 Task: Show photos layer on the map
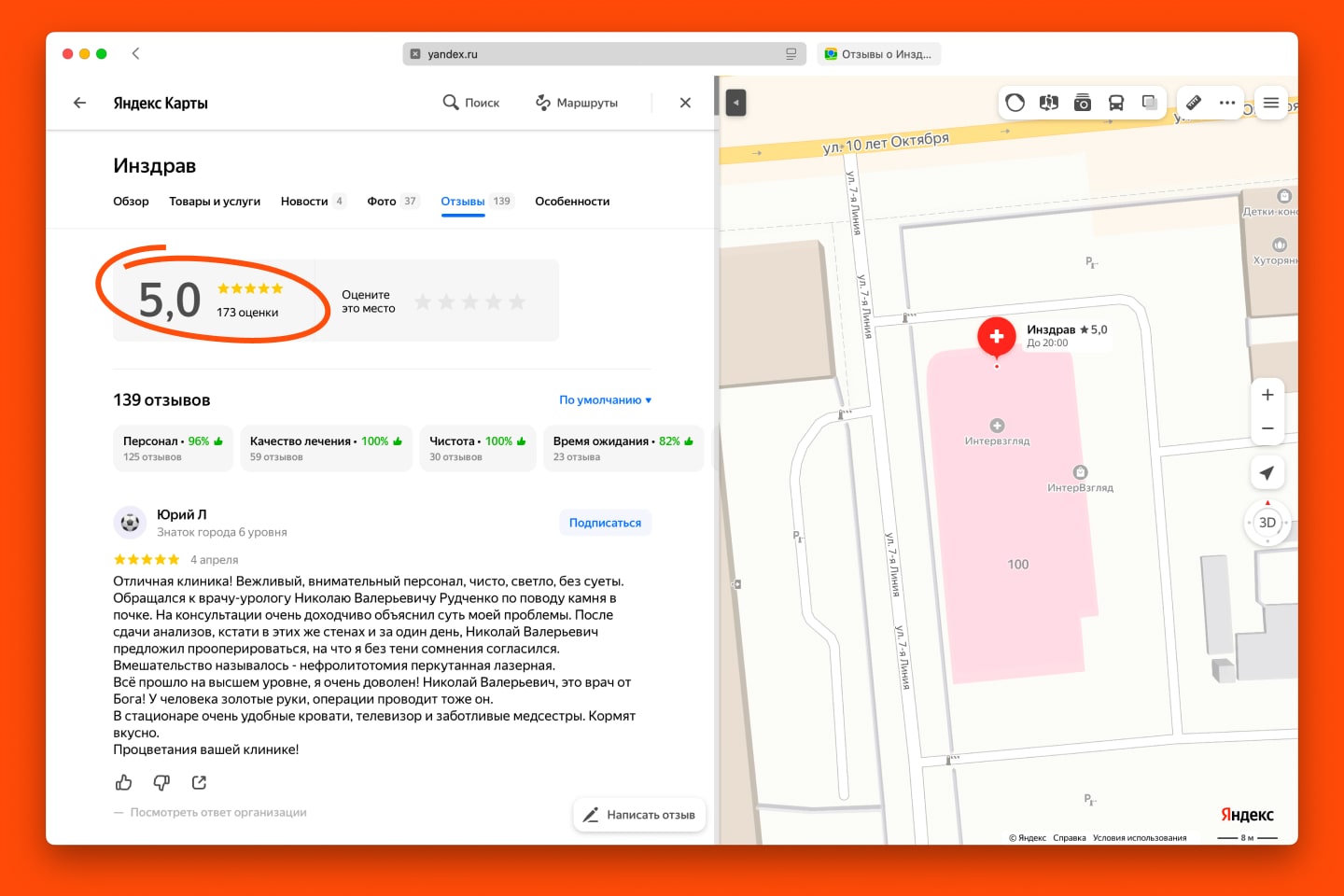point(1083,103)
